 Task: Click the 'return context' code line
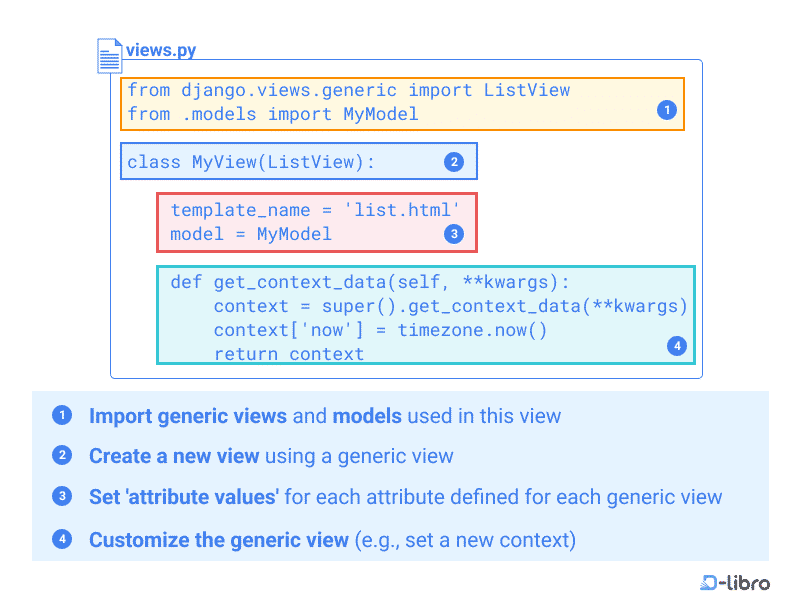click(288, 354)
